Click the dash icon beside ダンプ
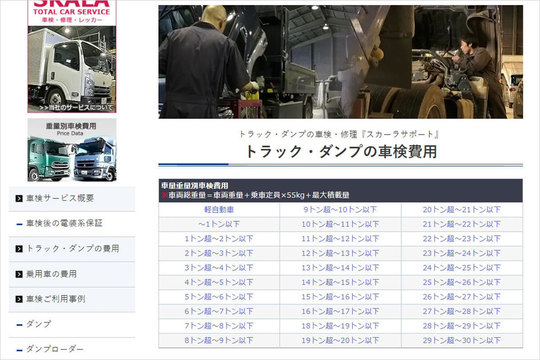540x360 pixels. coord(19,325)
